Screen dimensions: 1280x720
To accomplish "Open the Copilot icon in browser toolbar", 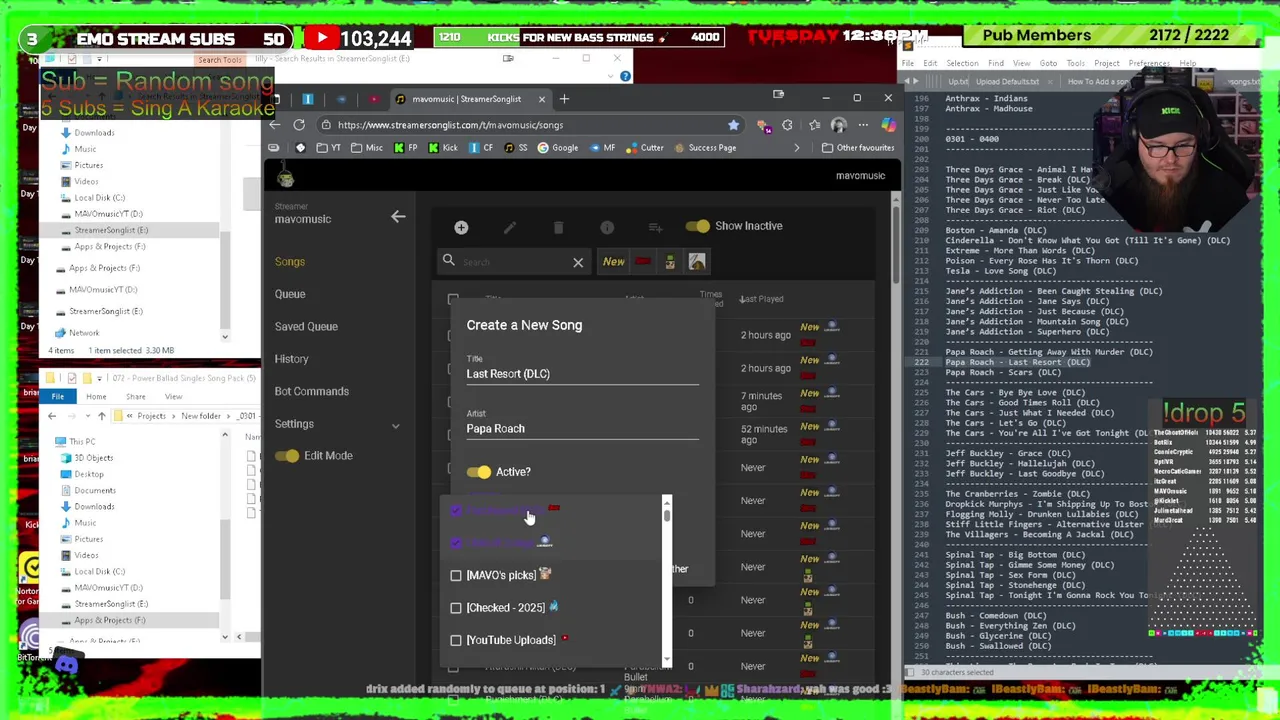I will pos(888,125).
